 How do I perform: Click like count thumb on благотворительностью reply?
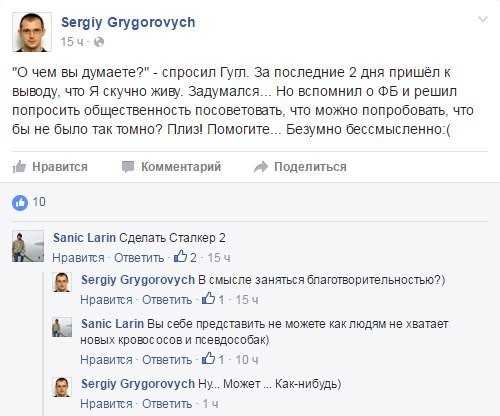[209, 299]
